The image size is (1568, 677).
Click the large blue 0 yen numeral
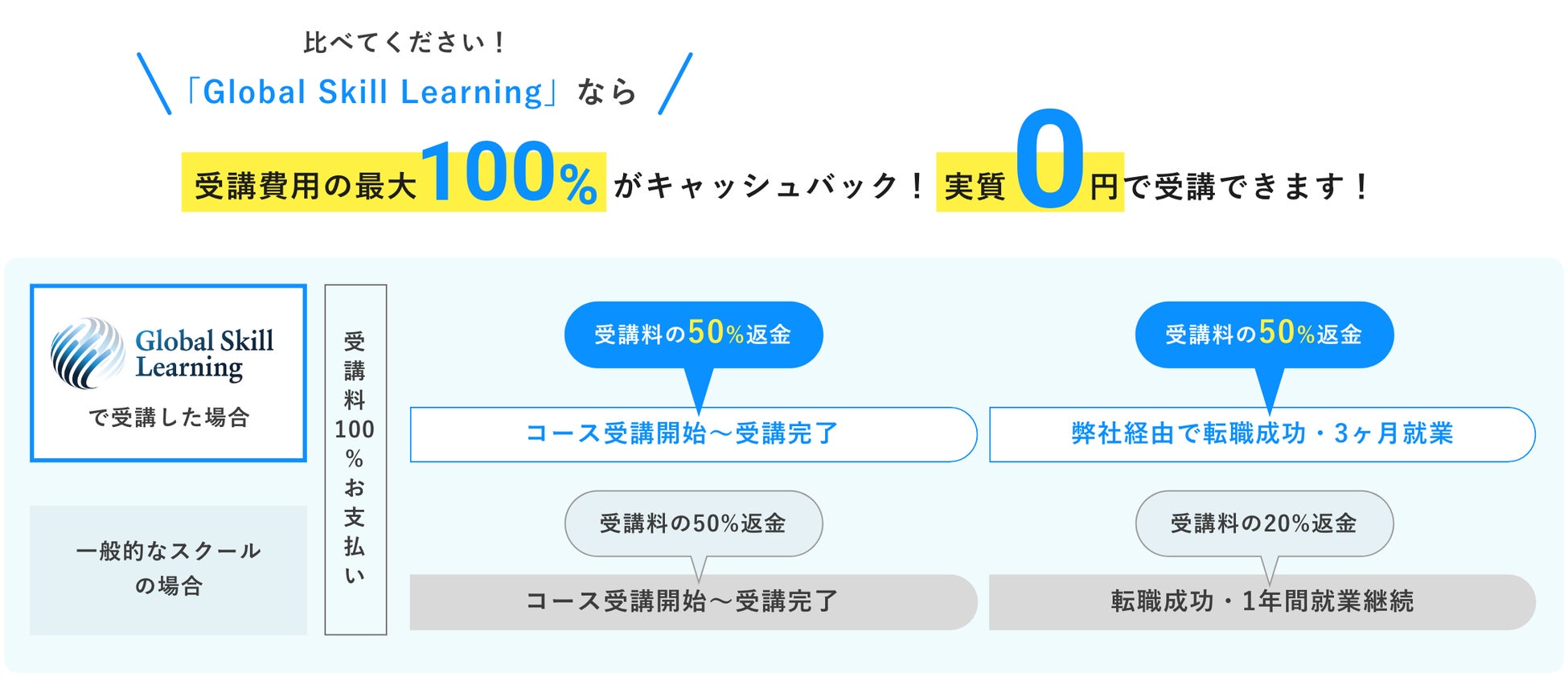point(1049,158)
